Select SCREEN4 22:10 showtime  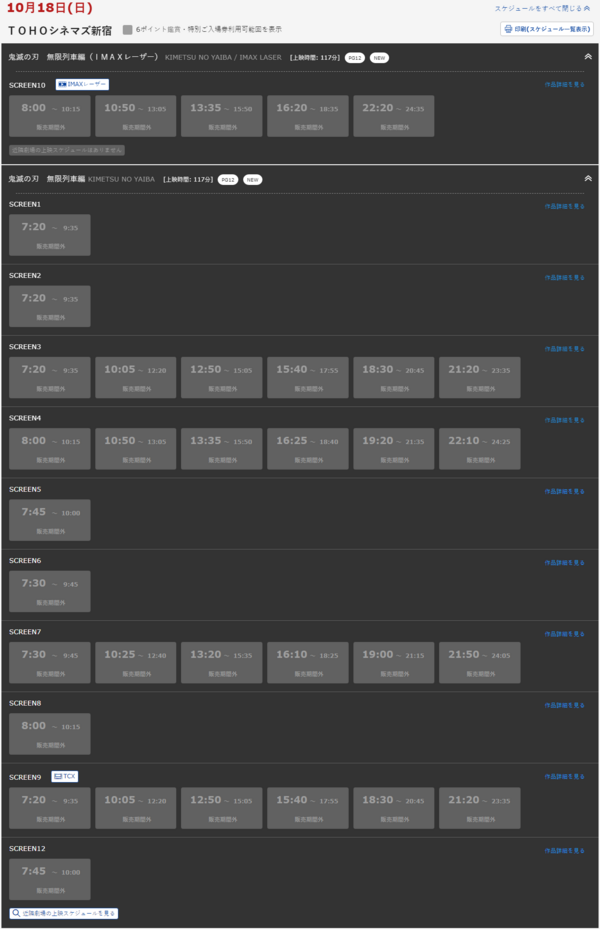[x=480, y=449]
